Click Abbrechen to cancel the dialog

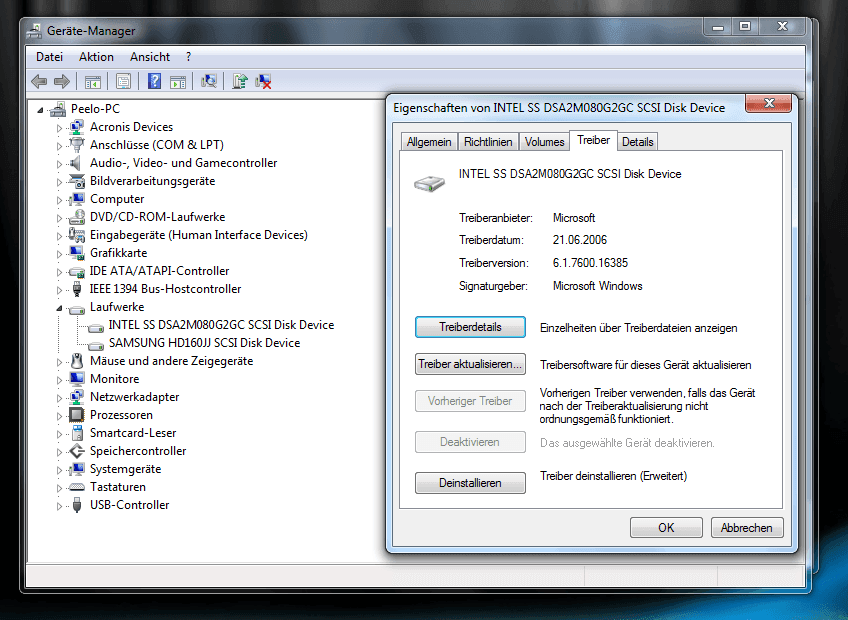point(746,527)
